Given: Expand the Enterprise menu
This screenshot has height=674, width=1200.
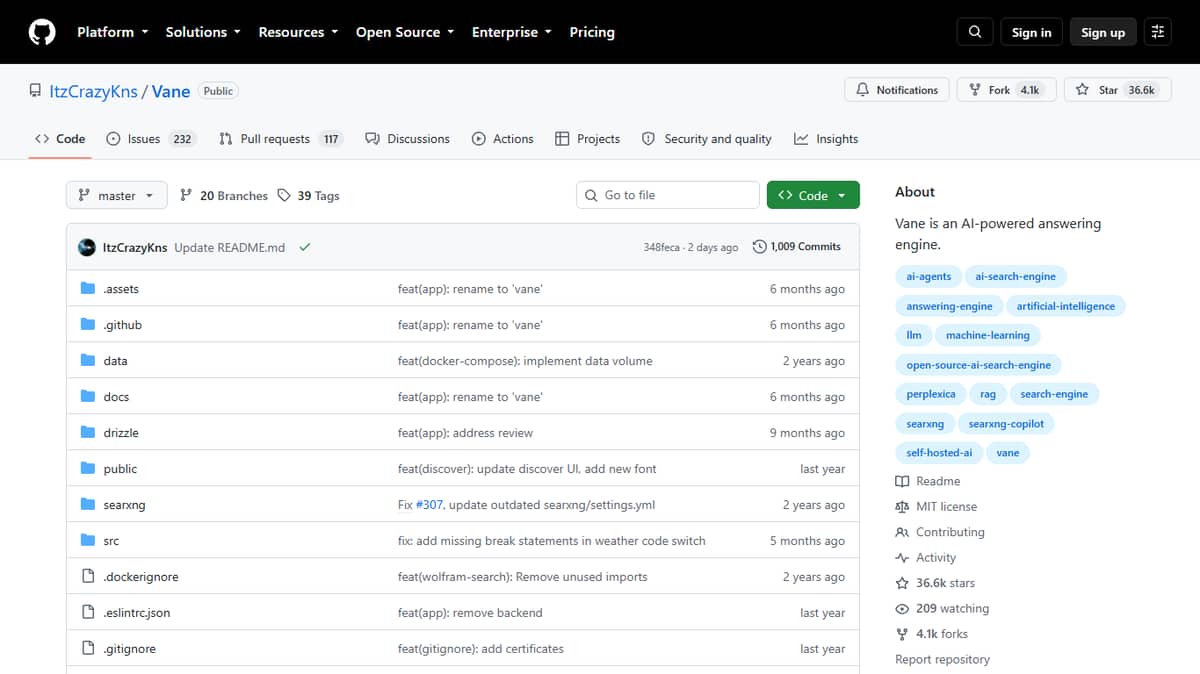Looking at the screenshot, I should (x=512, y=32).
